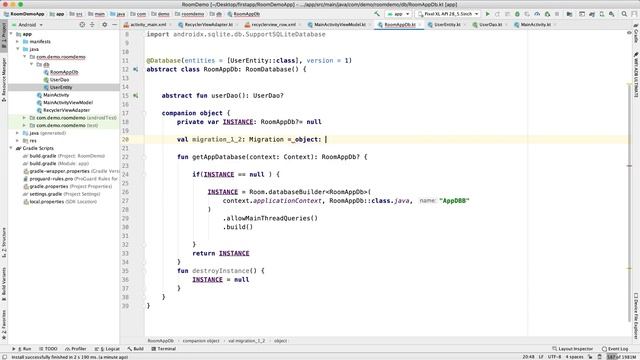Collapse the java folder node

[18, 49]
